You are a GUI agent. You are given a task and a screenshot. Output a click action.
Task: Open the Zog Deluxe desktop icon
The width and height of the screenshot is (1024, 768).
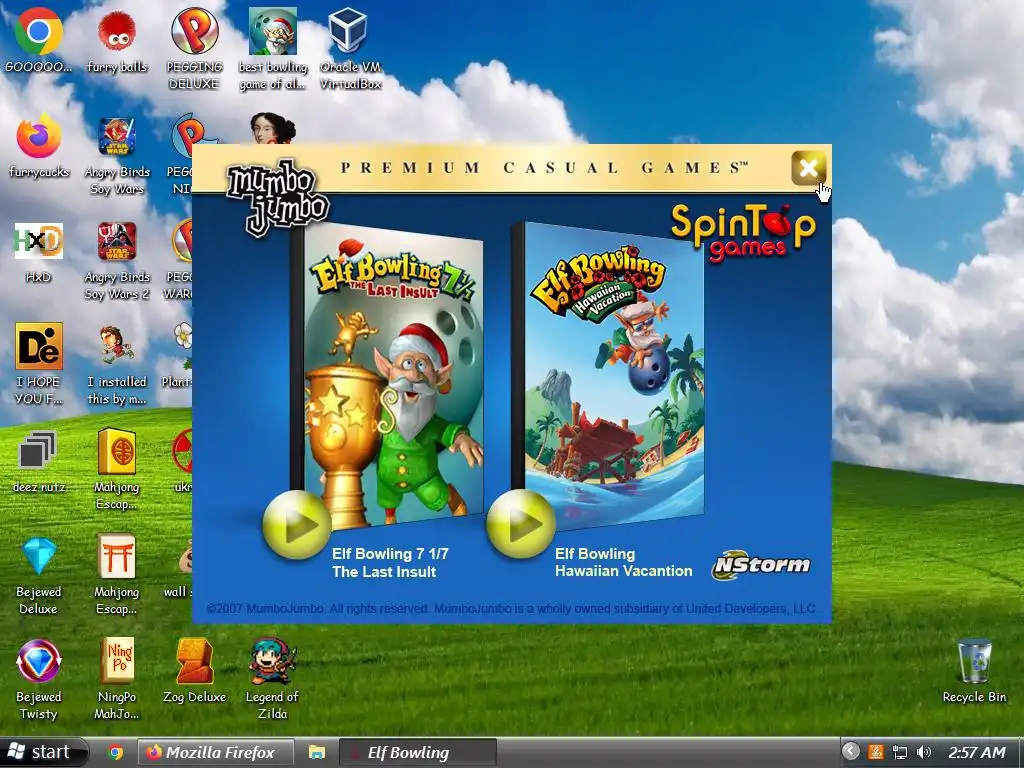click(x=195, y=661)
